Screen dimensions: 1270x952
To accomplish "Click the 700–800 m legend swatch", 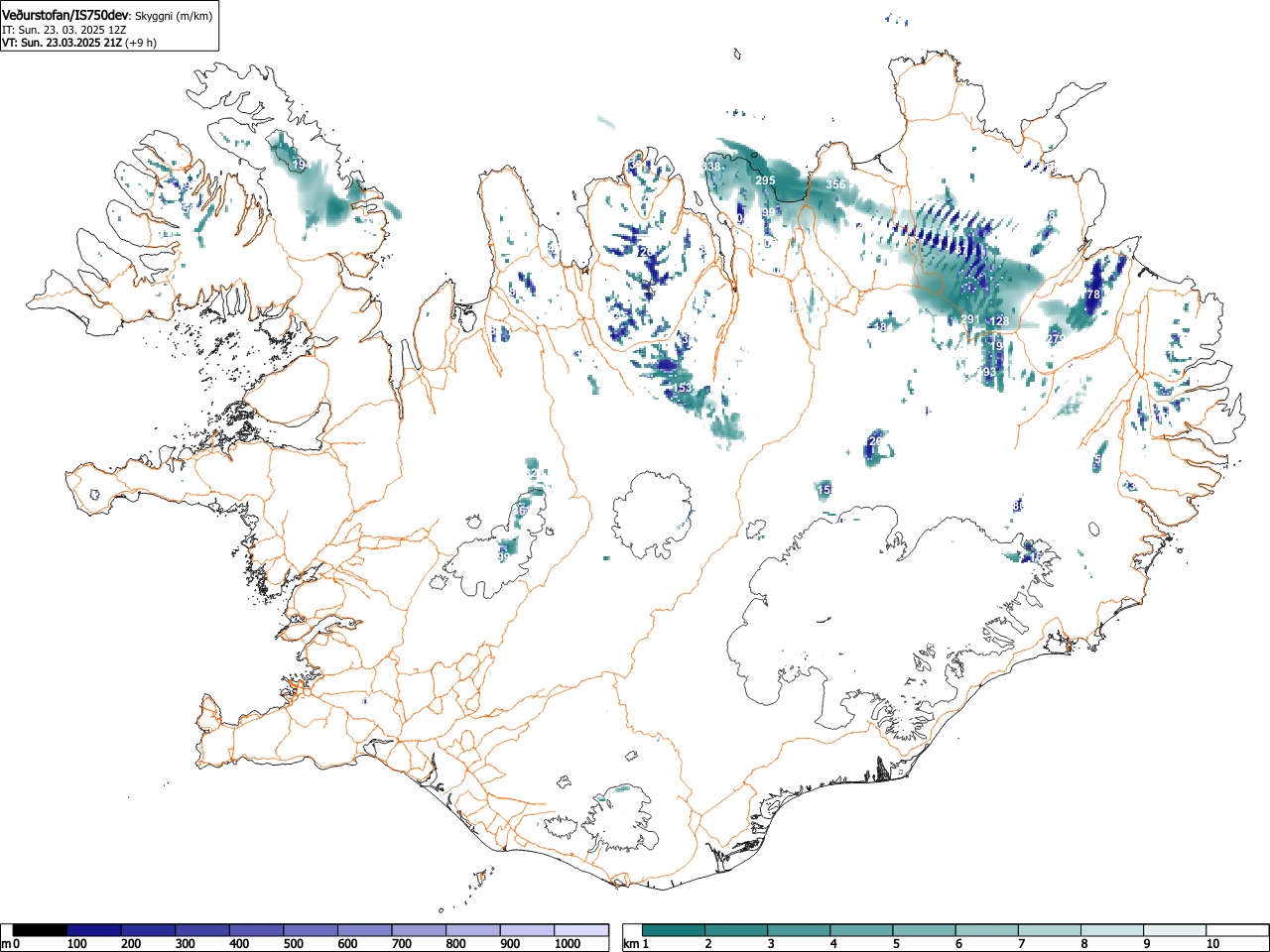I will pos(419,930).
